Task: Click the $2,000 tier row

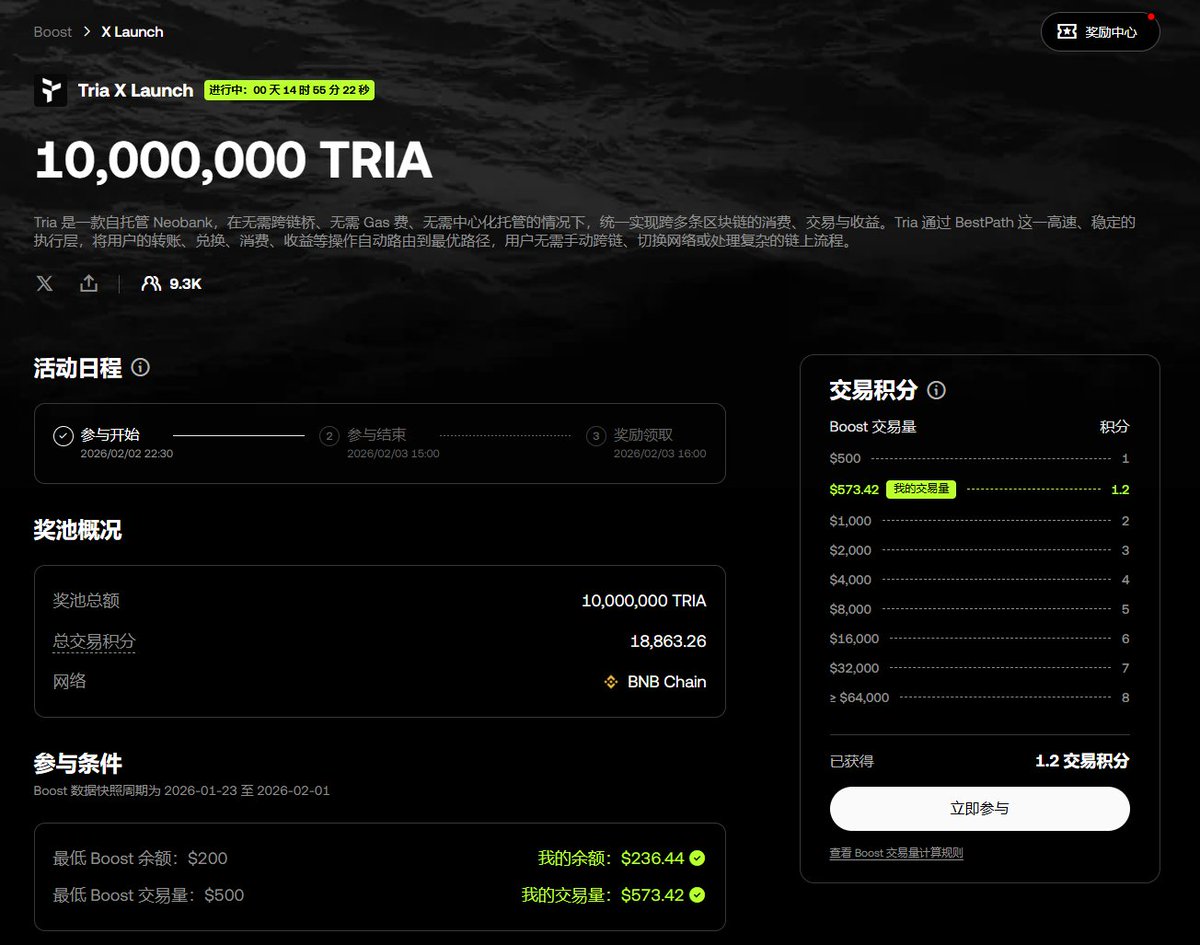Action: click(x=980, y=550)
